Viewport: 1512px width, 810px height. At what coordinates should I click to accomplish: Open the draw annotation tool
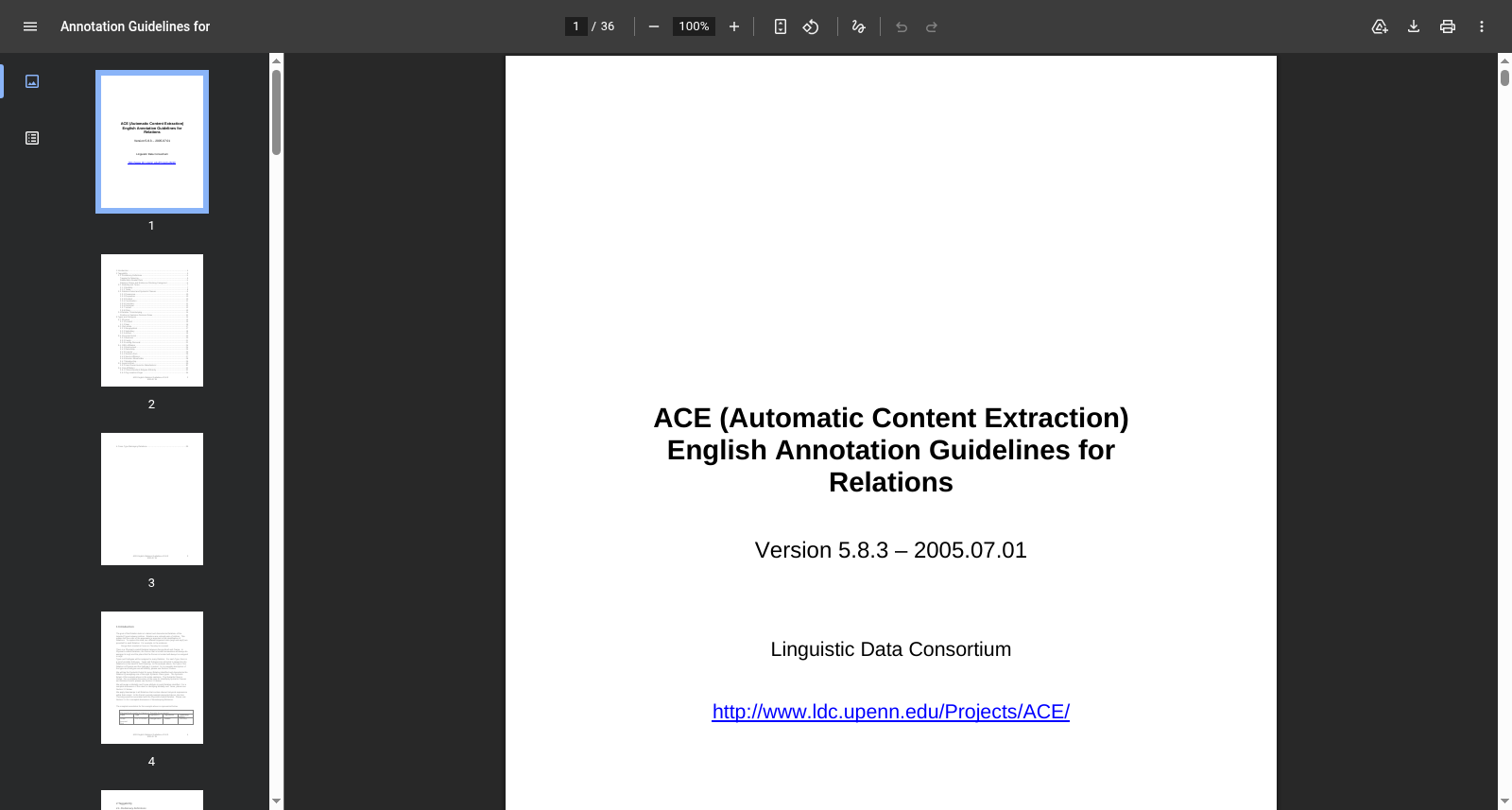[x=858, y=26]
